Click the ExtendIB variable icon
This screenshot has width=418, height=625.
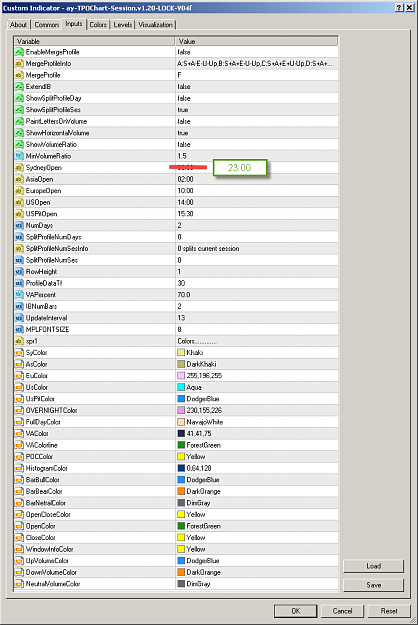click(x=19, y=86)
